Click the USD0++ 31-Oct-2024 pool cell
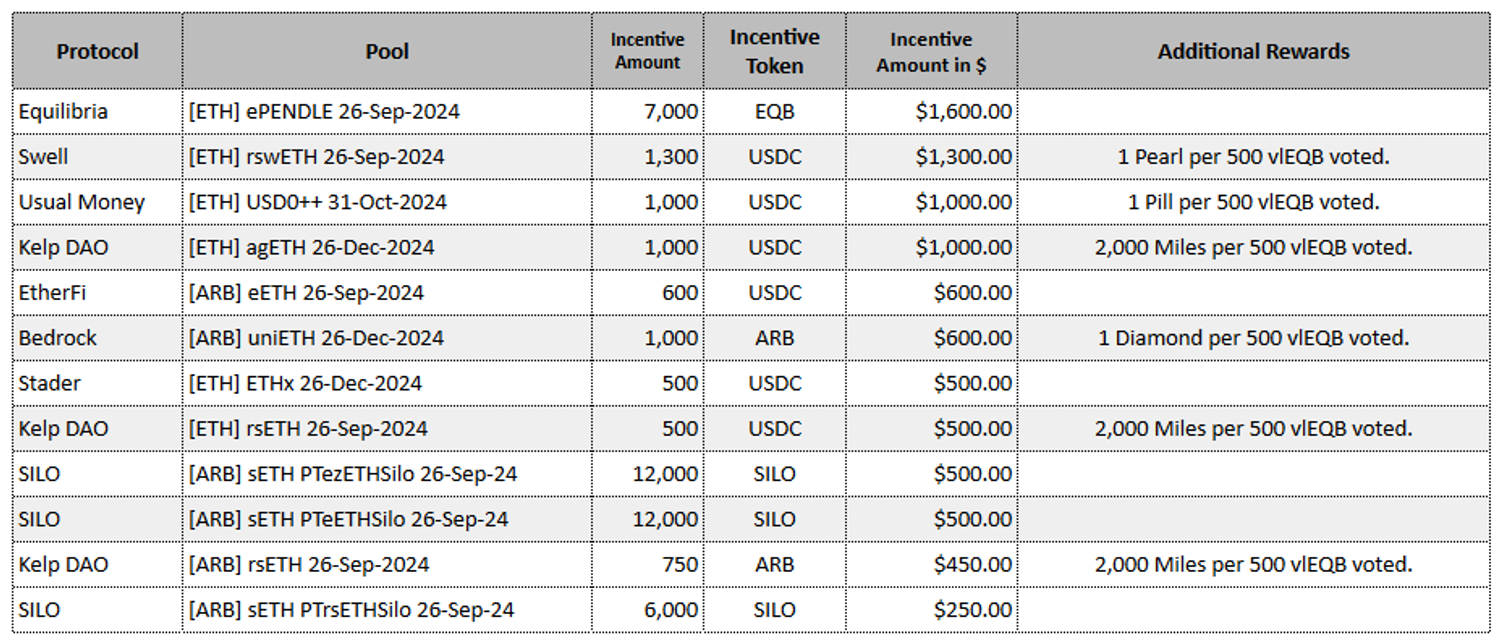 [x=317, y=202]
